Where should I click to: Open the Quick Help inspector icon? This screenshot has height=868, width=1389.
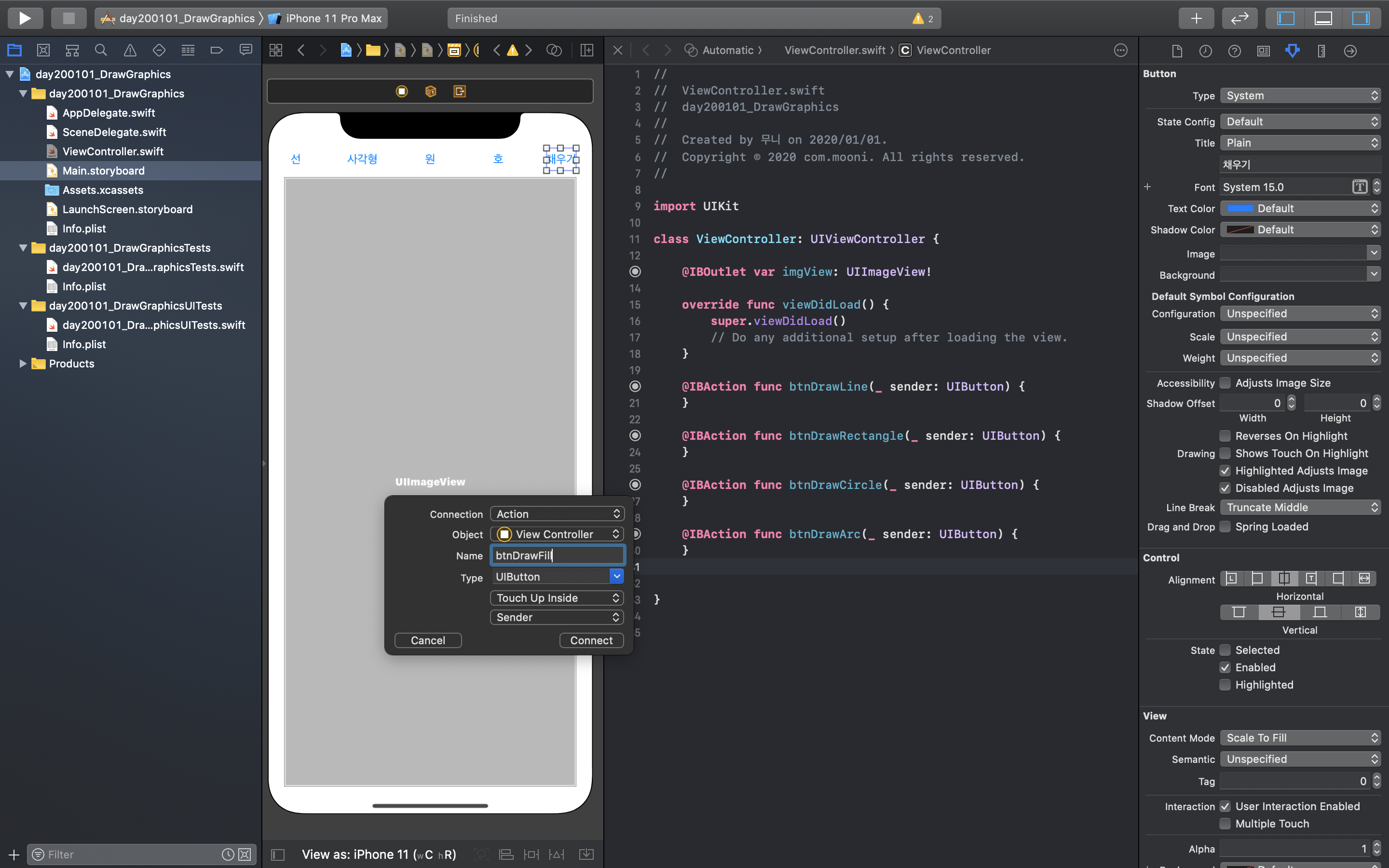(1235, 51)
